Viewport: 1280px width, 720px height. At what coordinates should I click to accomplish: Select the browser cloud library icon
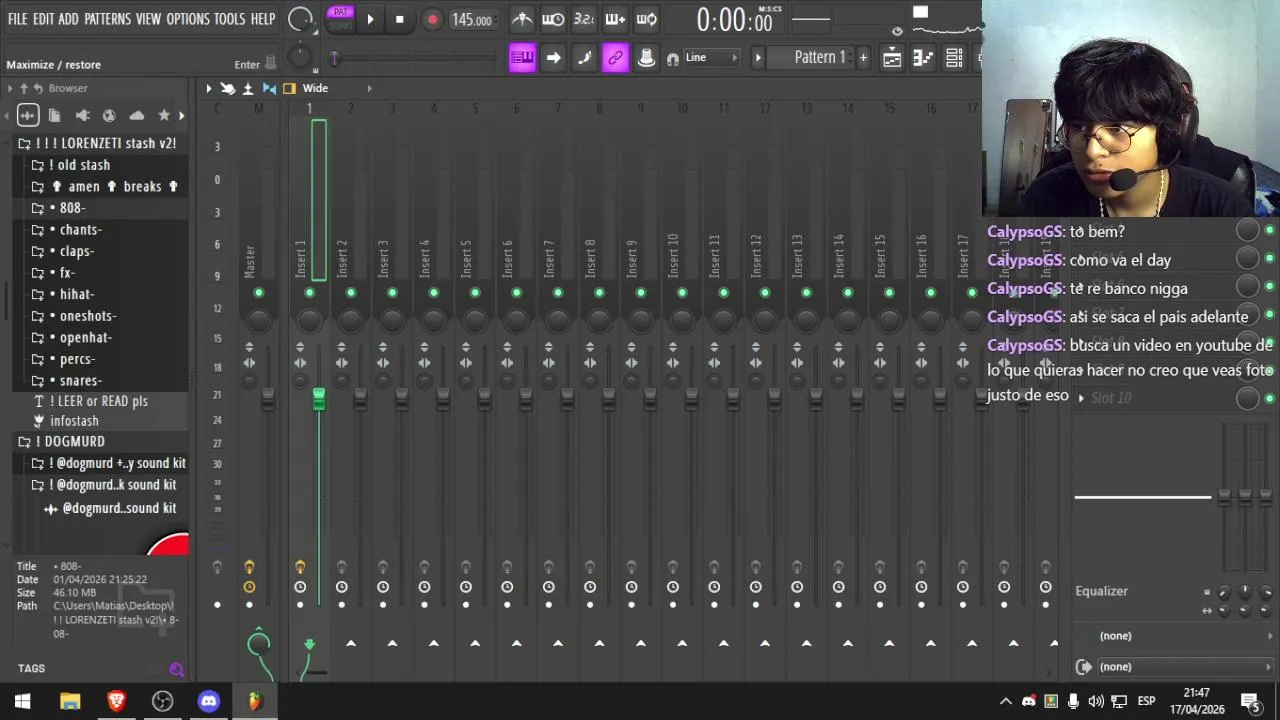click(x=137, y=116)
